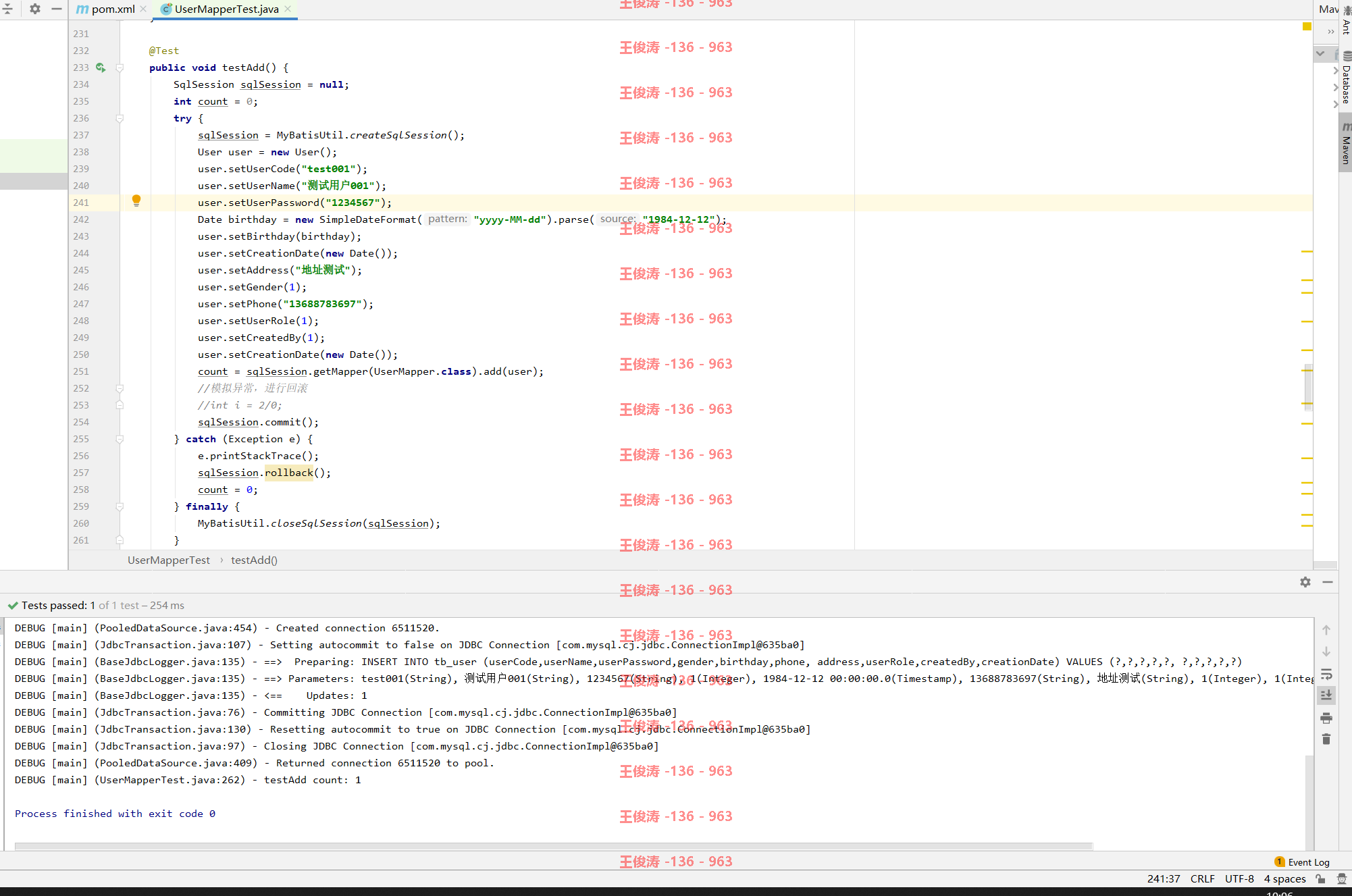Click the highlighted rollback method call

(289, 473)
